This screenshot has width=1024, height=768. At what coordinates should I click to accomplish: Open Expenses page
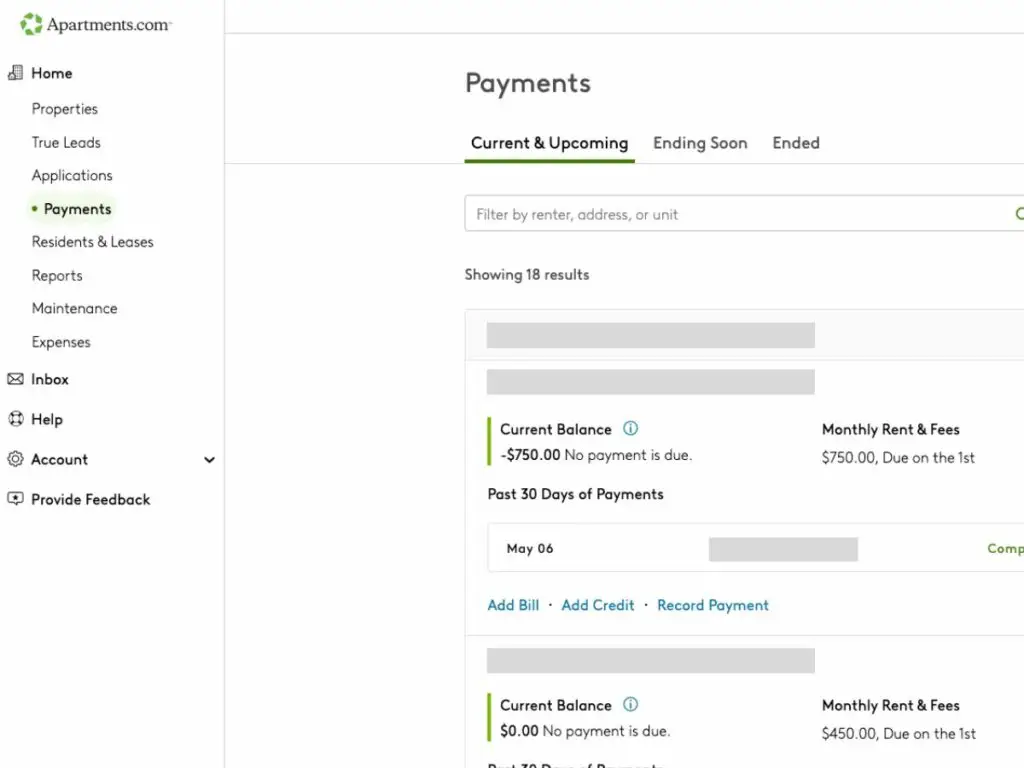[x=61, y=342]
